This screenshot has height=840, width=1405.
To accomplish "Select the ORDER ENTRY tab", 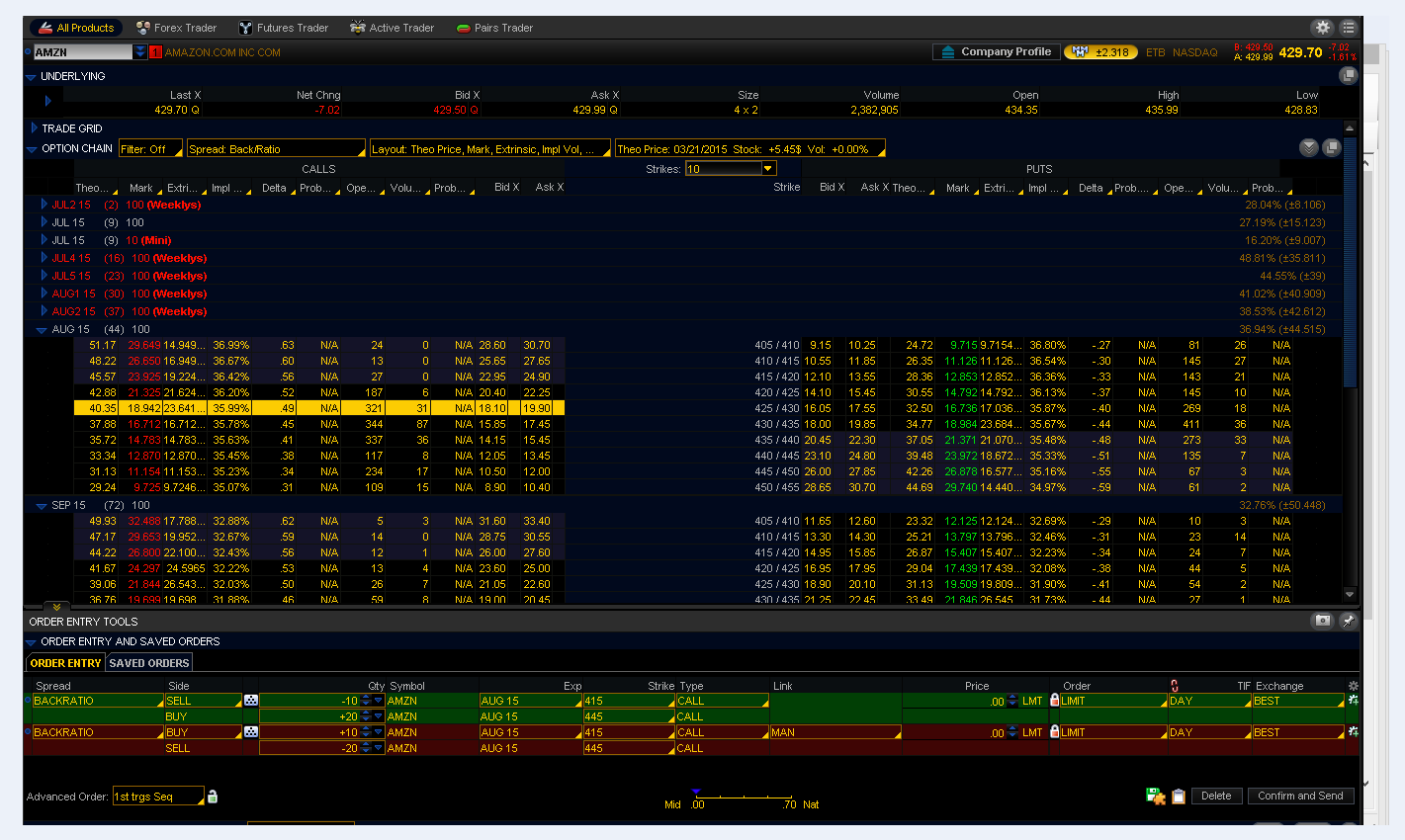I will [x=65, y=663].
